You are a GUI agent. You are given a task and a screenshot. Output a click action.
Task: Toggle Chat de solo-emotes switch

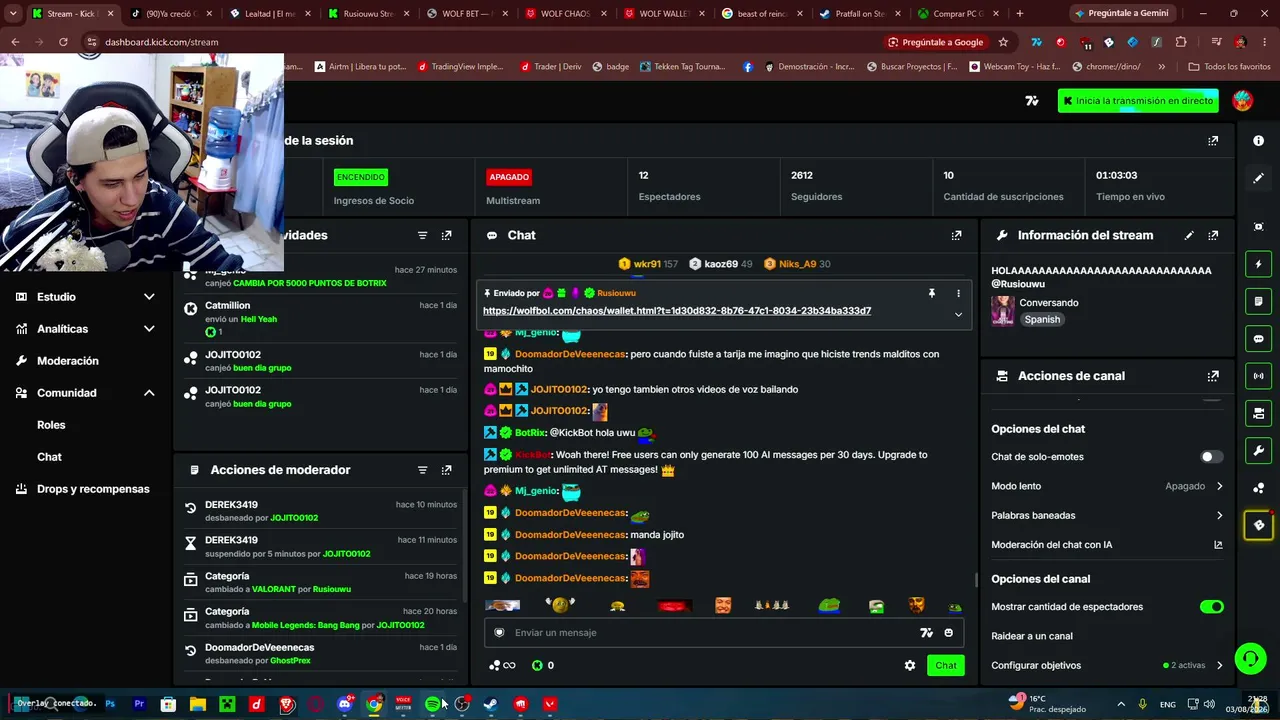click(1211, 457)
